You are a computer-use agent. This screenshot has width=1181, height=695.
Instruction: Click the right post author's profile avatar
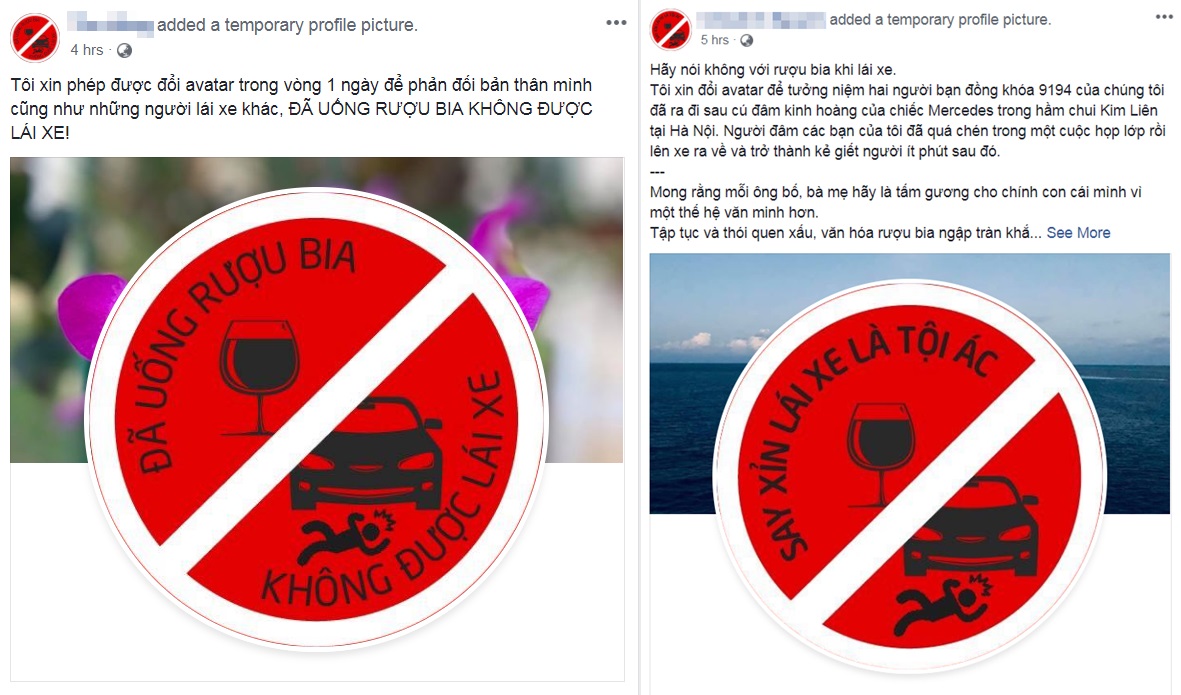pyautogui.click(x=670, y=29)
